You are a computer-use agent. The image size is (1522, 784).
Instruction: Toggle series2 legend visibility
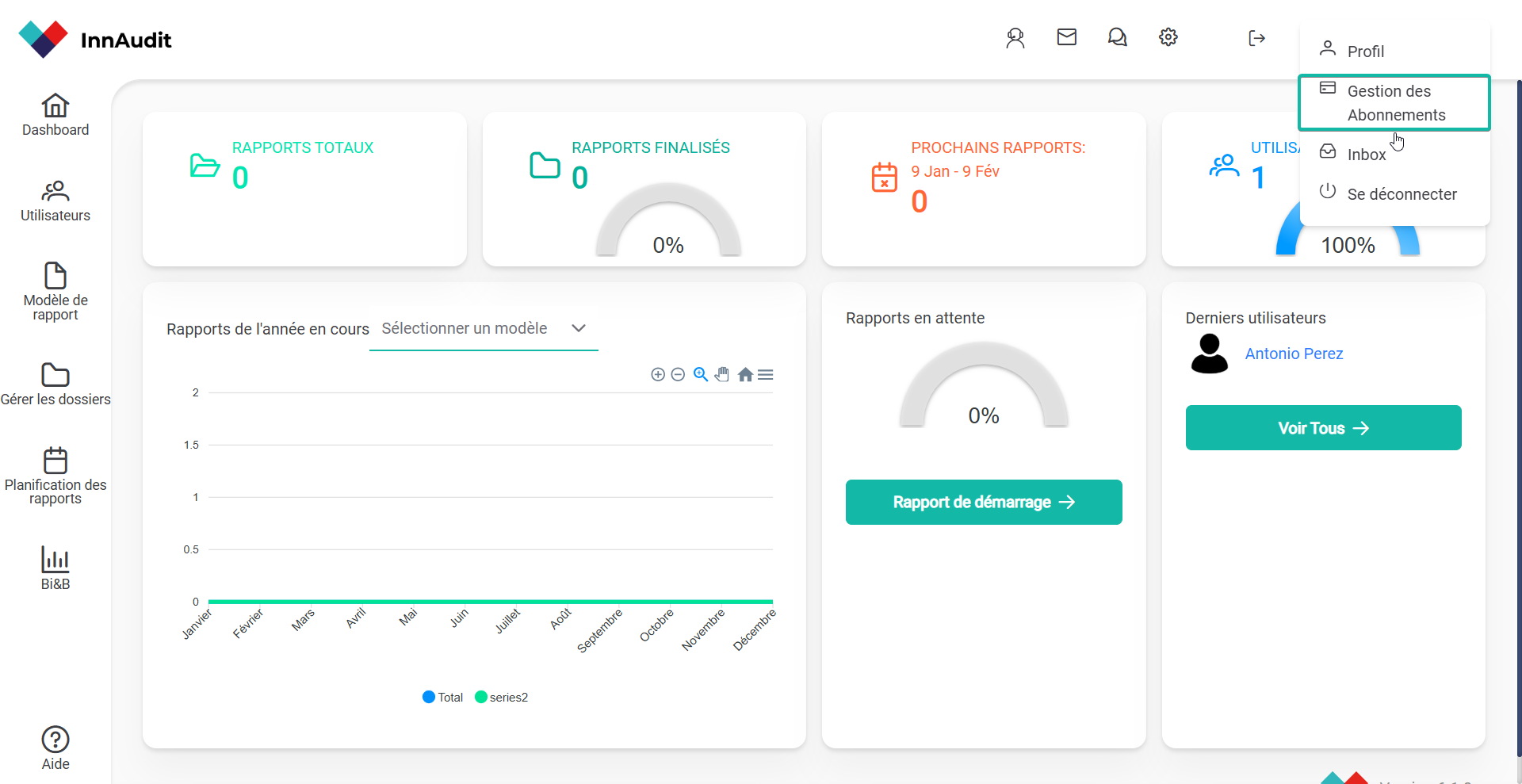click(x=501, y=698)
